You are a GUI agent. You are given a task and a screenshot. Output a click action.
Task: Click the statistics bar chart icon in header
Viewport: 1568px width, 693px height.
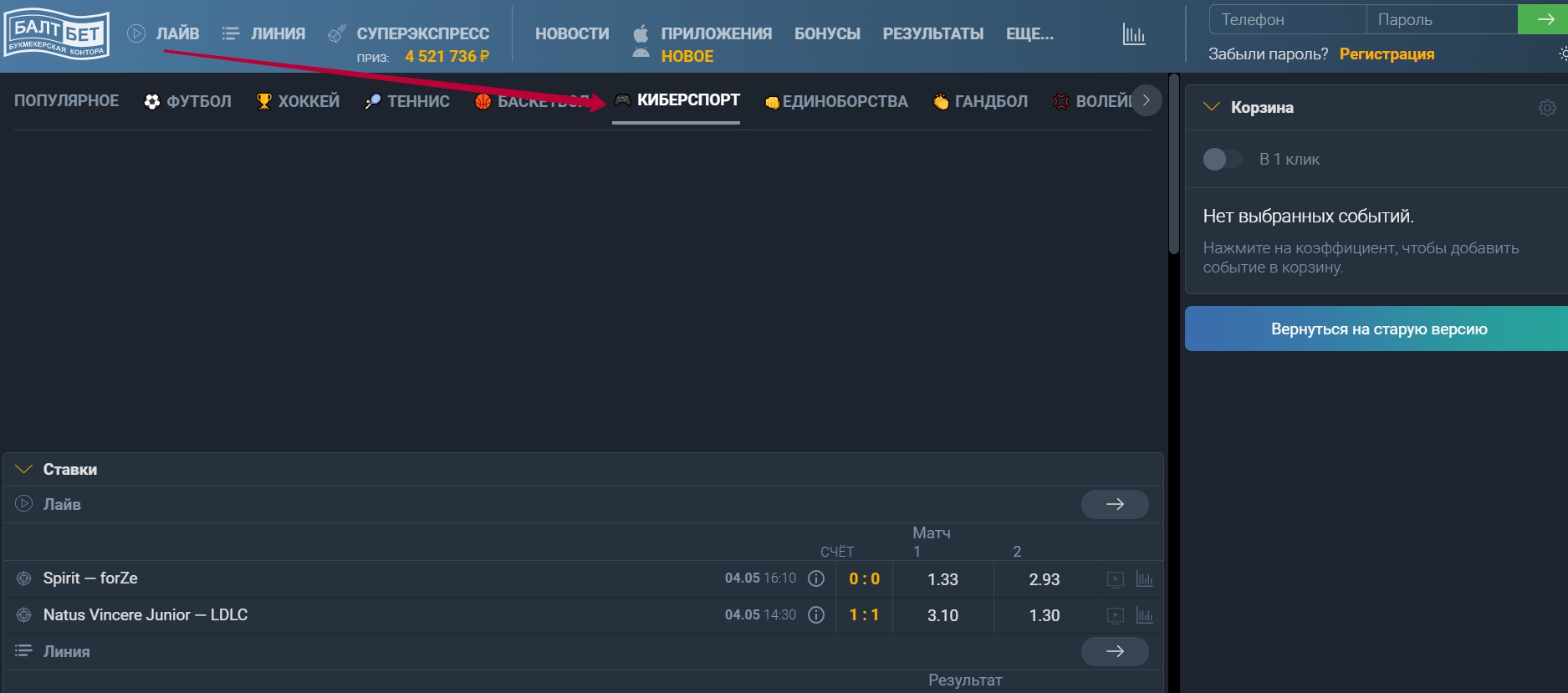(x=1134, y=34)
